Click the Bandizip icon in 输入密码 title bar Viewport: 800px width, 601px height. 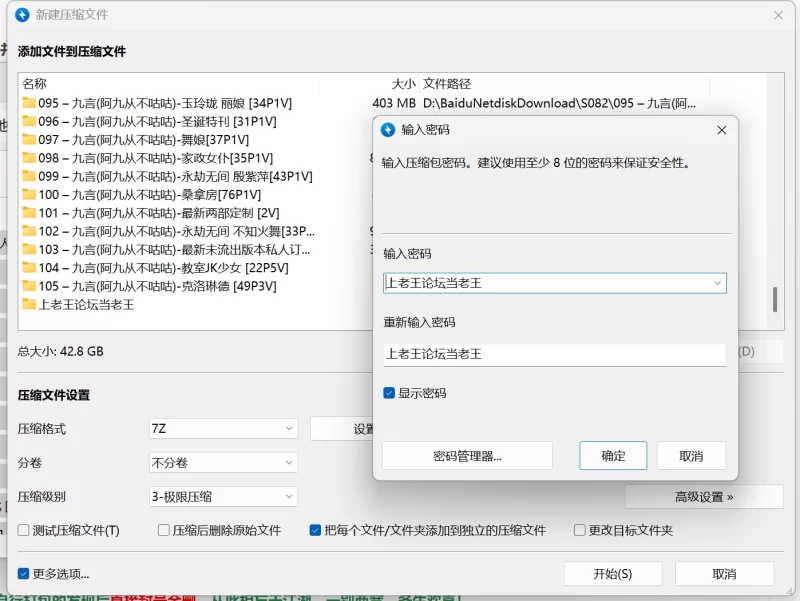[388, 130]
